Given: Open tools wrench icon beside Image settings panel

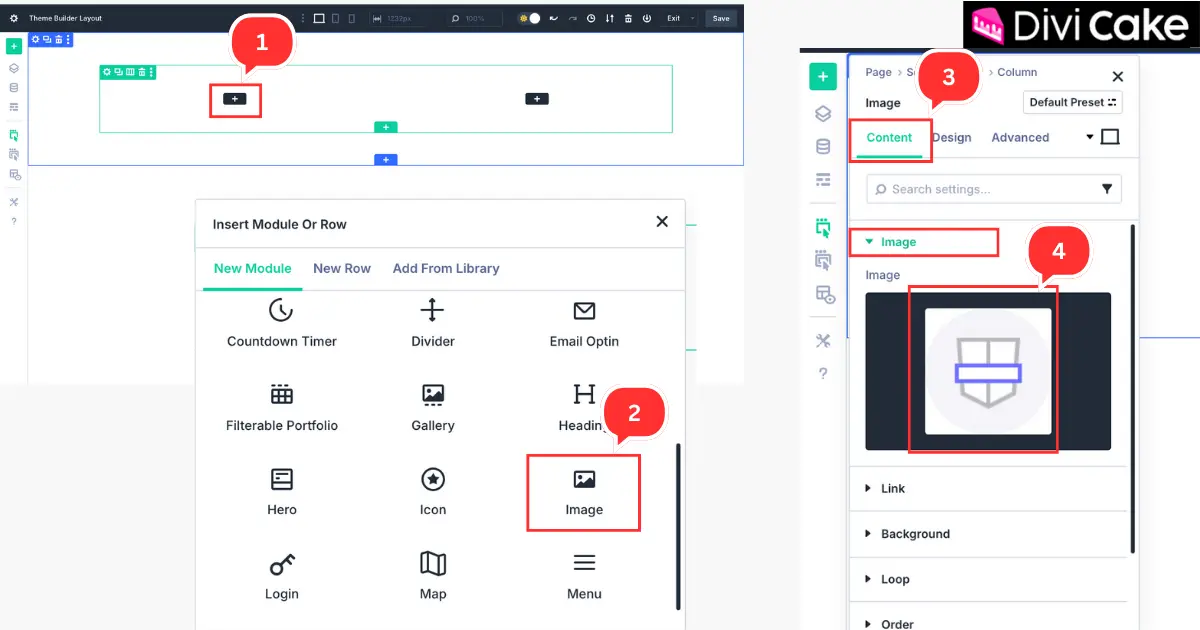Looking at the screenshot, I should click(x=823, y=340).
